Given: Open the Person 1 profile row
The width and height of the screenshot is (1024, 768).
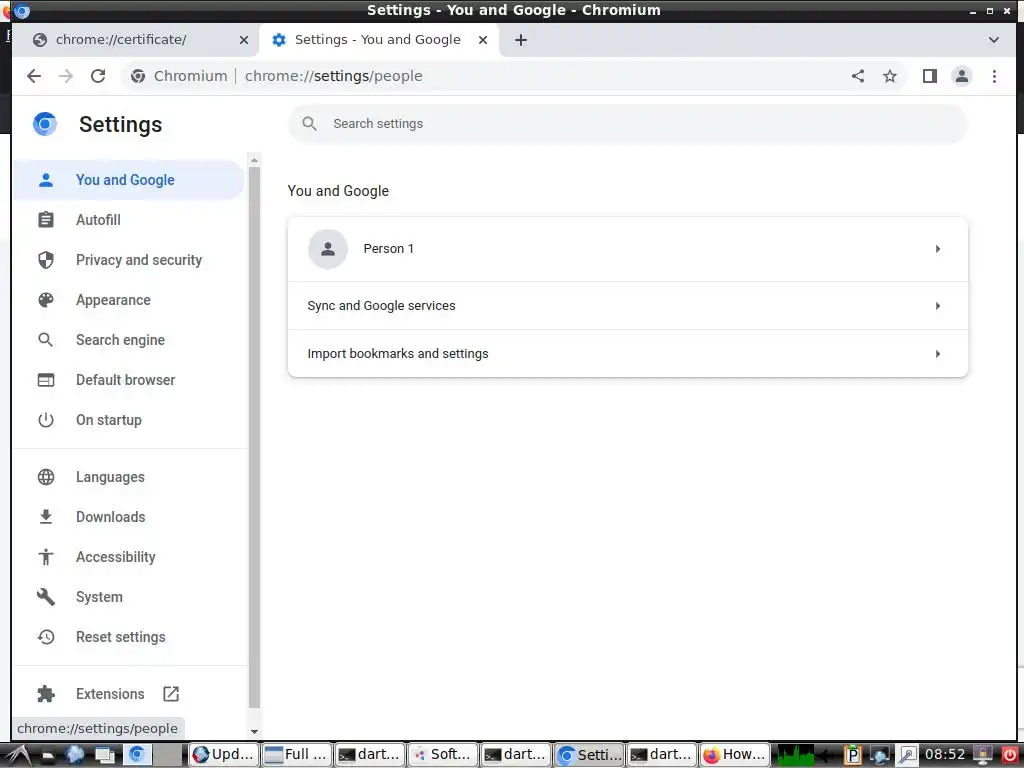Looking at the screenshot, I should point(628,249).
